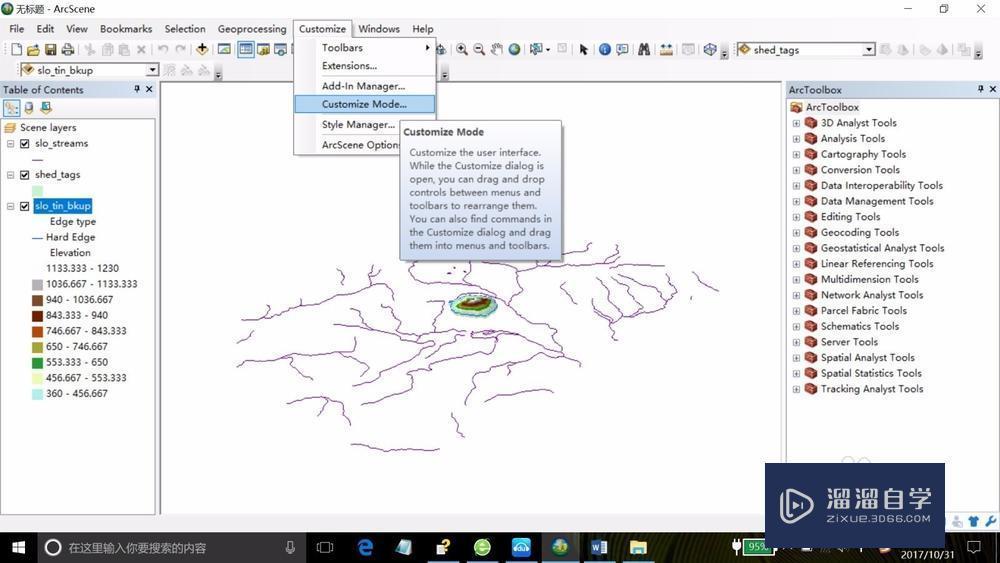Image resolution: width=1000 pixels, height=563 pixels.
Task: Save the current scene
Action: tap(50, 50)
